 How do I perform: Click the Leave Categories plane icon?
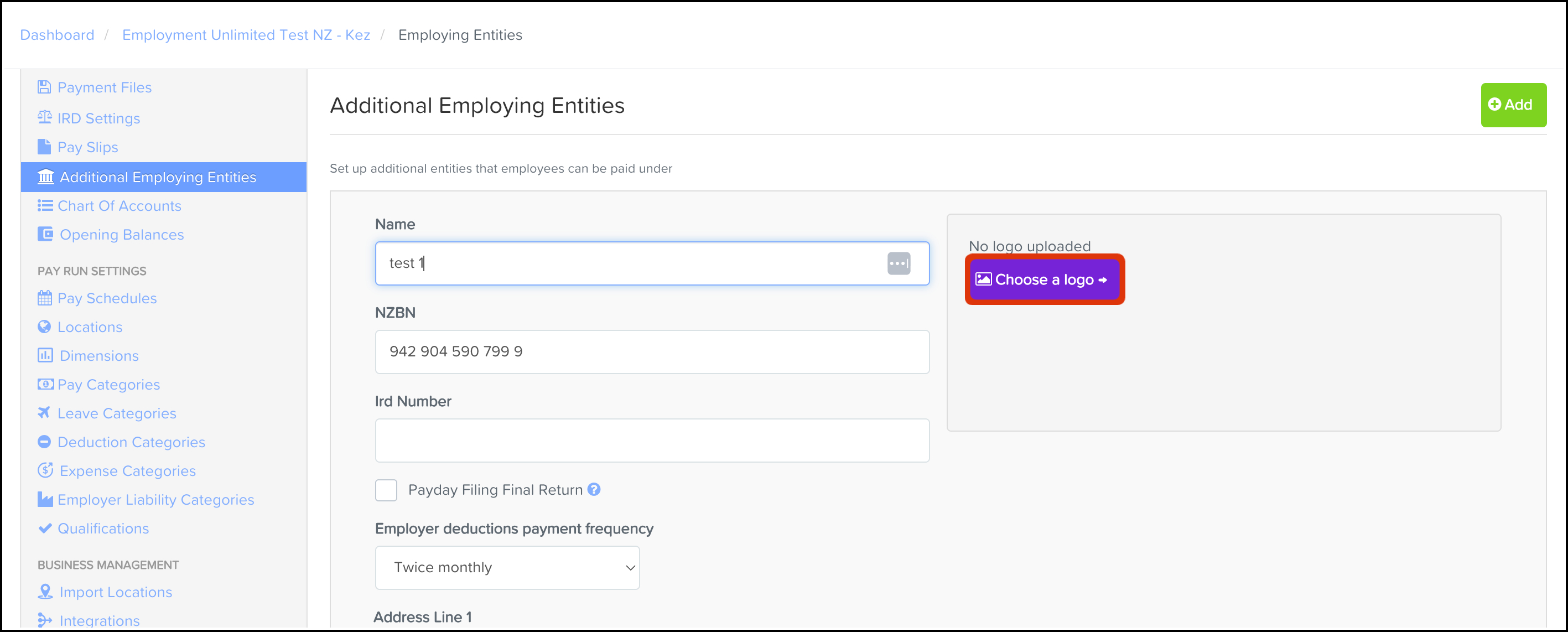tap(44, 412)
